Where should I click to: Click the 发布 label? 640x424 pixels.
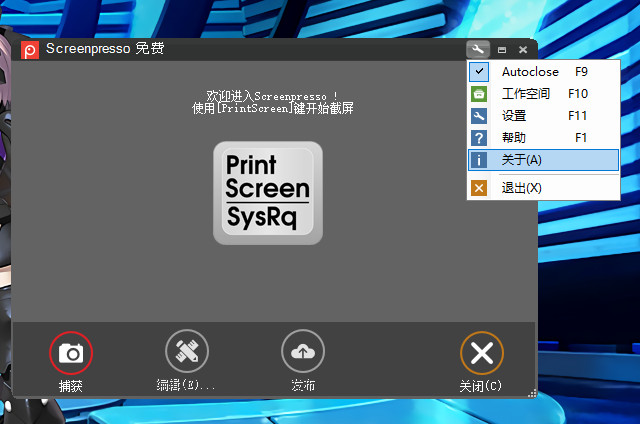coord(303,385)
